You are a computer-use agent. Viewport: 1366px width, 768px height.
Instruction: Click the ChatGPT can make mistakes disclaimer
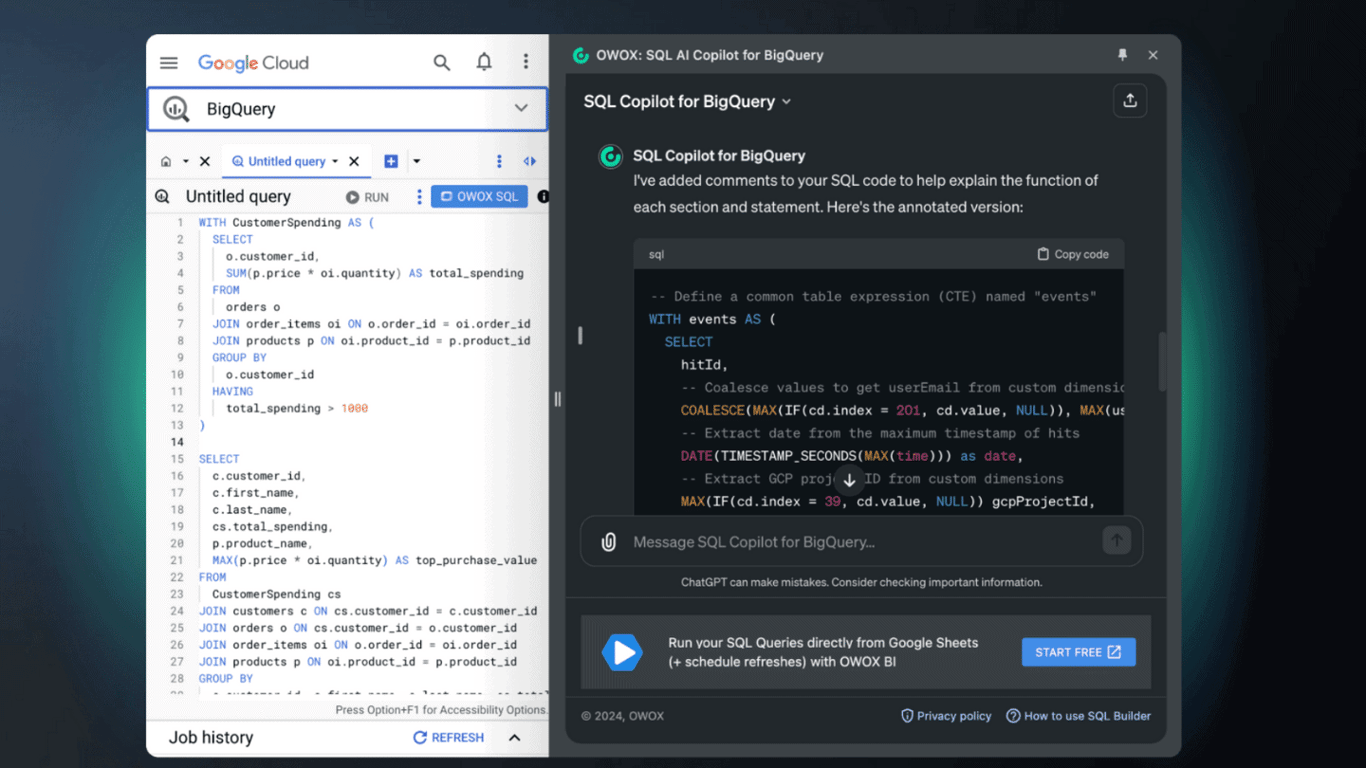(x=861, y=582)
